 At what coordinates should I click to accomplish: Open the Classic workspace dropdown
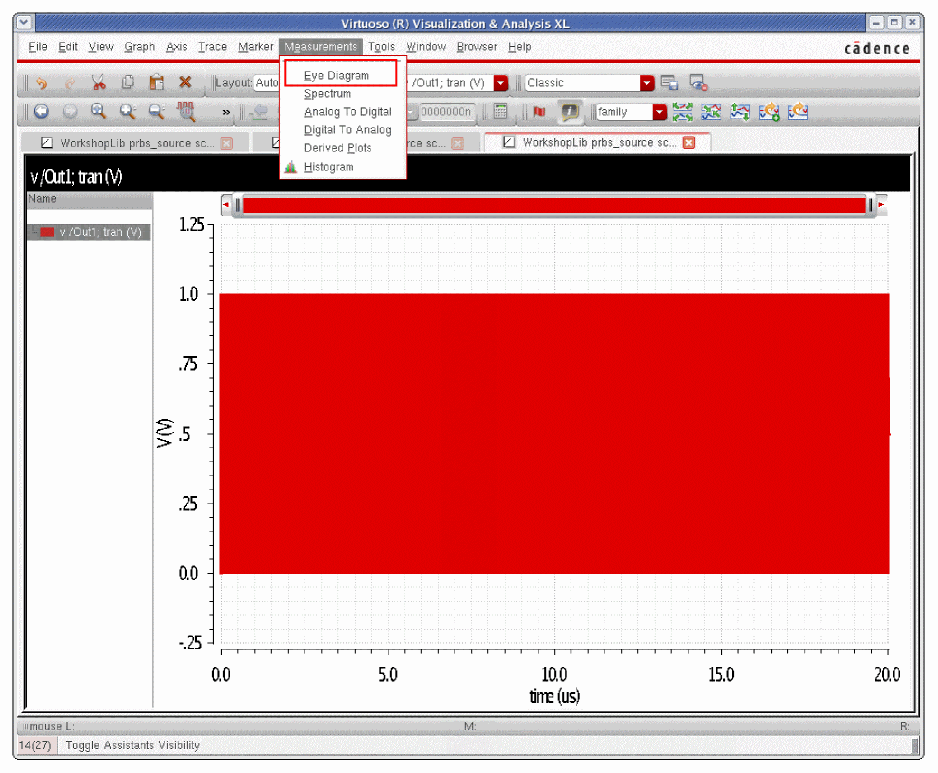pos(647,83)
